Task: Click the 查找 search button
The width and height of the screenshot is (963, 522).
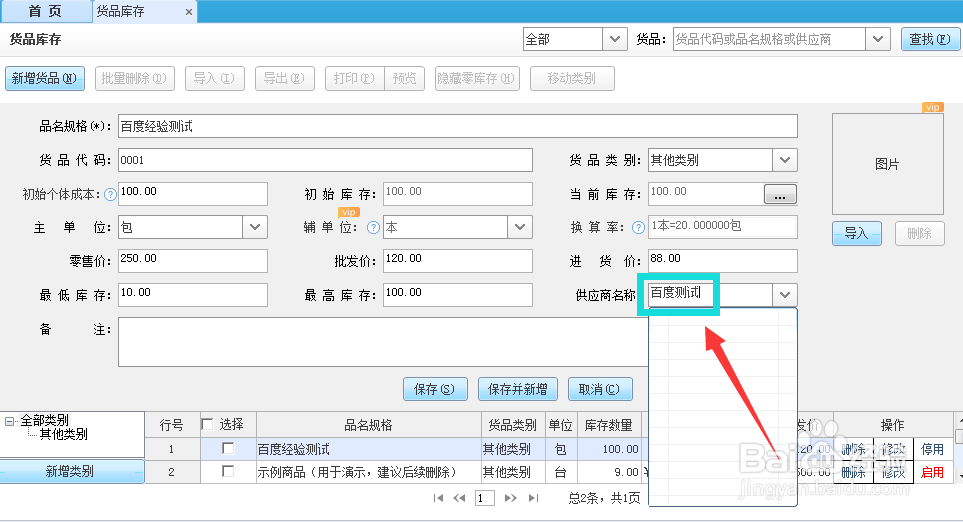Action: click(x=930, y=39)
